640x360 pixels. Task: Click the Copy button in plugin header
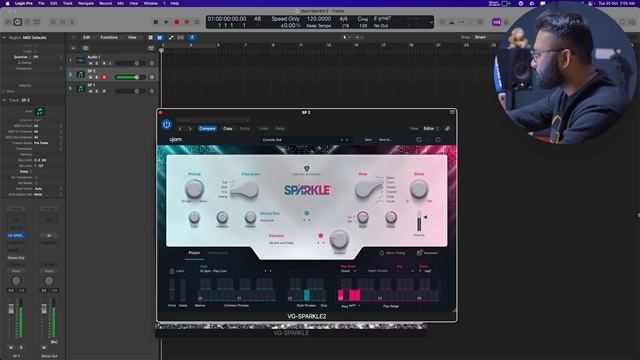[x=228, y=129]
